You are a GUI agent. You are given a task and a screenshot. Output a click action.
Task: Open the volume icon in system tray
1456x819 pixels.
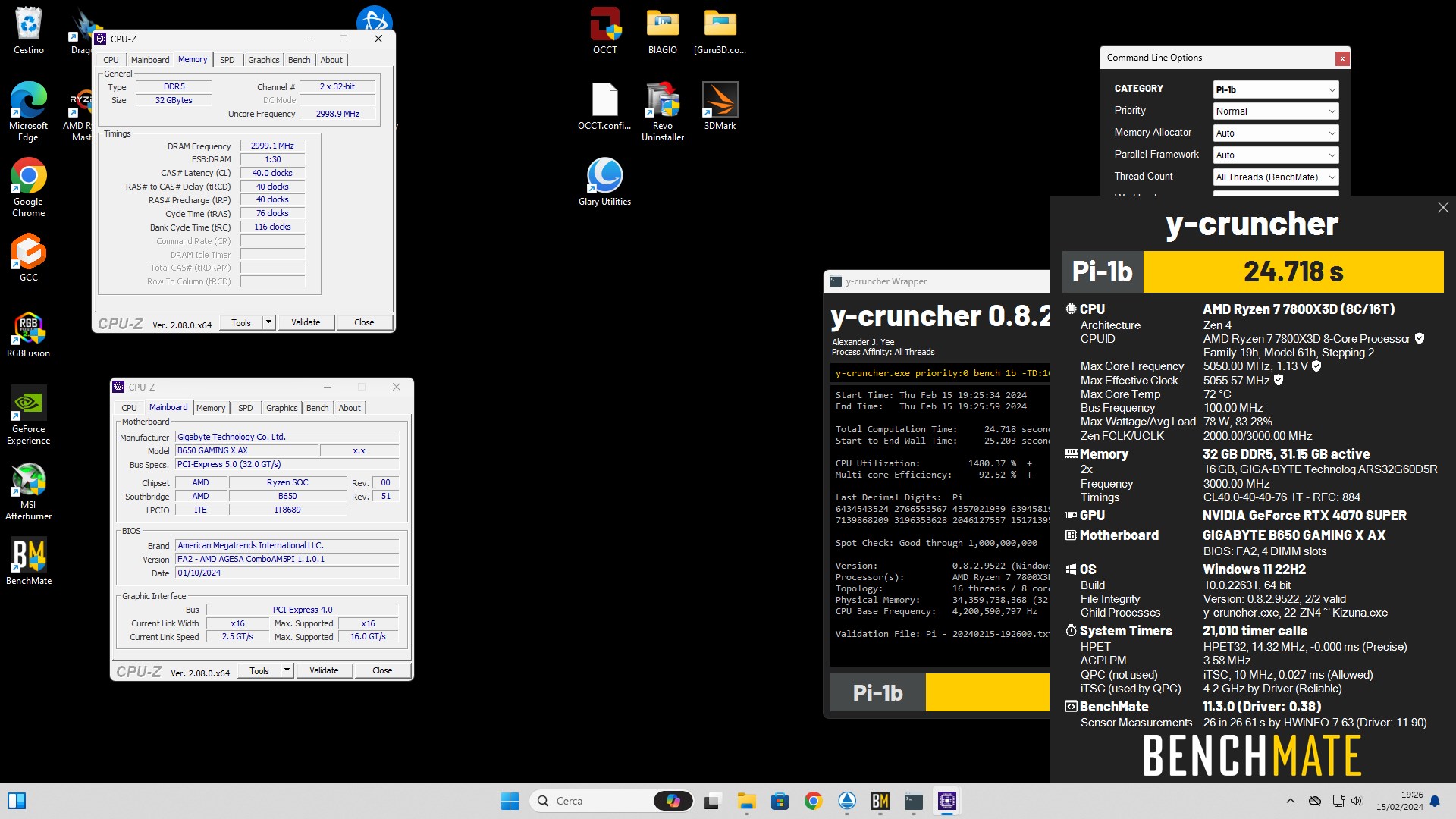point(1356,801)
